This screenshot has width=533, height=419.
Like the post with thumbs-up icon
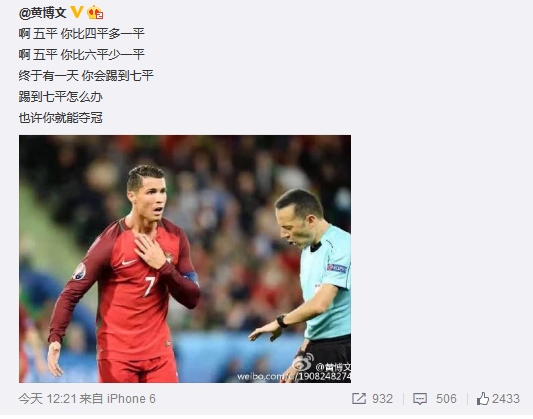[x=483, y=399]
